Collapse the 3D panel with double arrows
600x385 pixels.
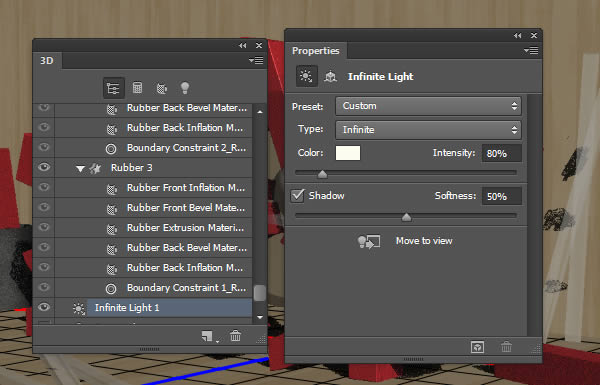243,45
